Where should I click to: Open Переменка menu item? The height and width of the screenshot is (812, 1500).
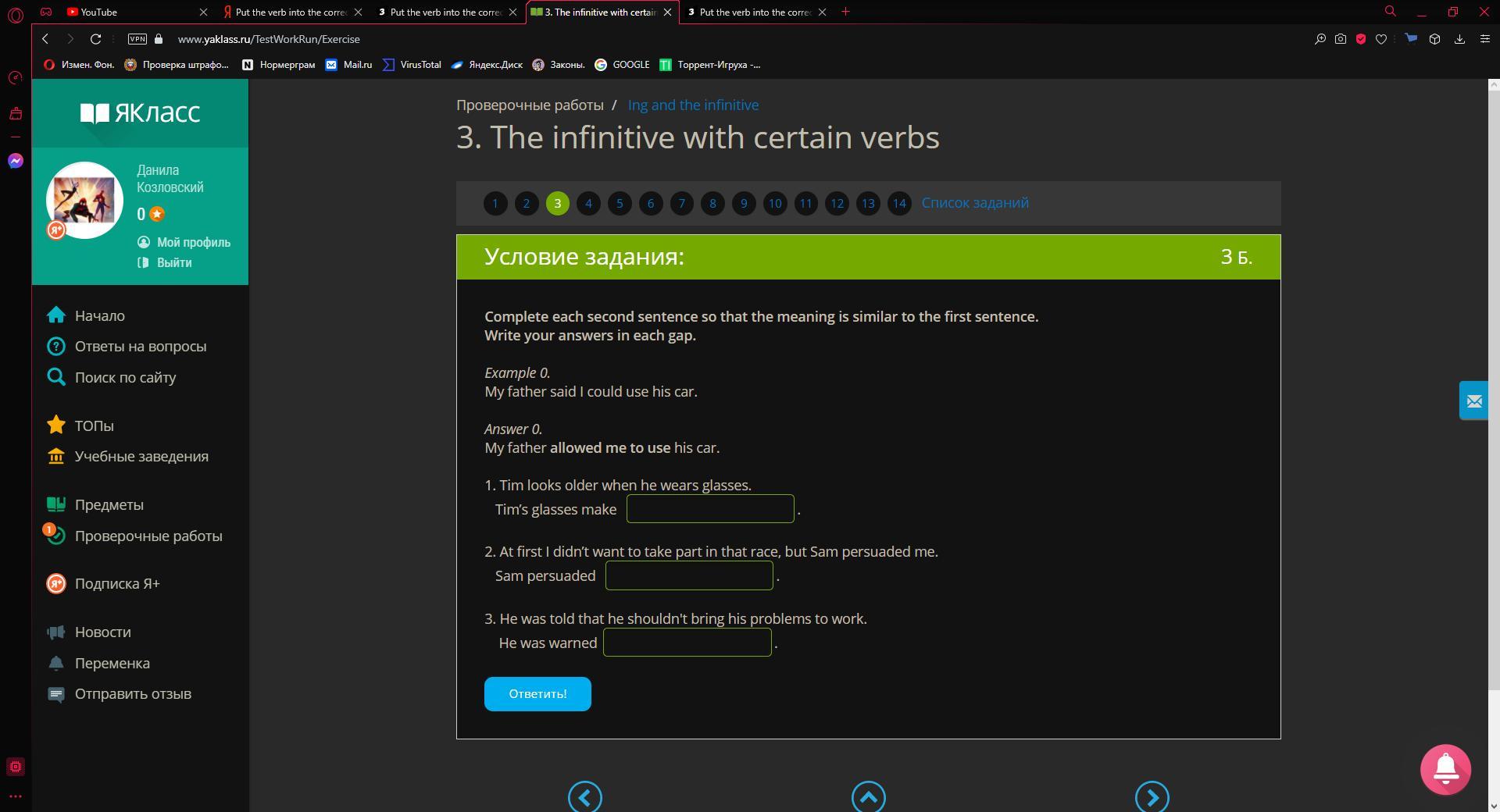coord(98,663)
